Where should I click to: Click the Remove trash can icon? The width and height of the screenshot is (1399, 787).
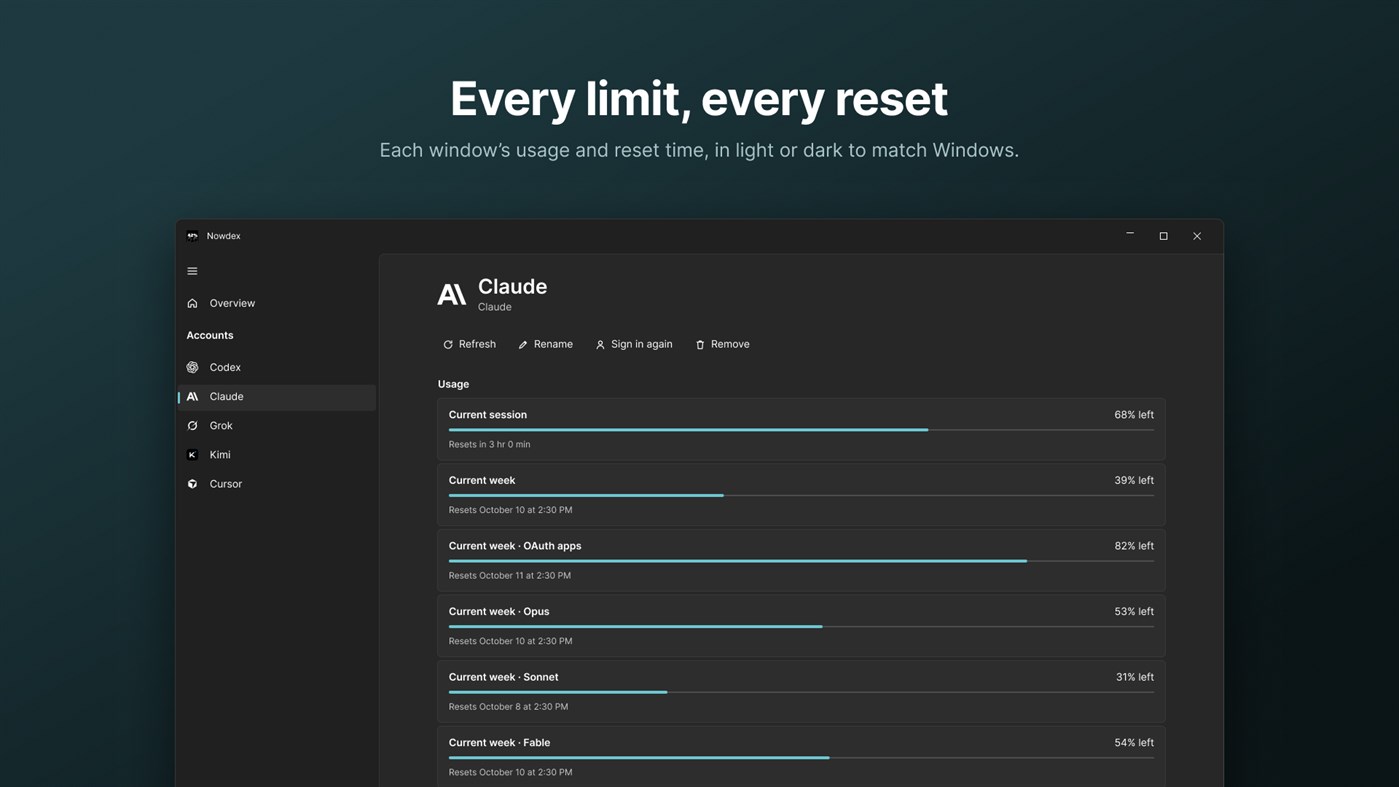[x=700, y=345]
